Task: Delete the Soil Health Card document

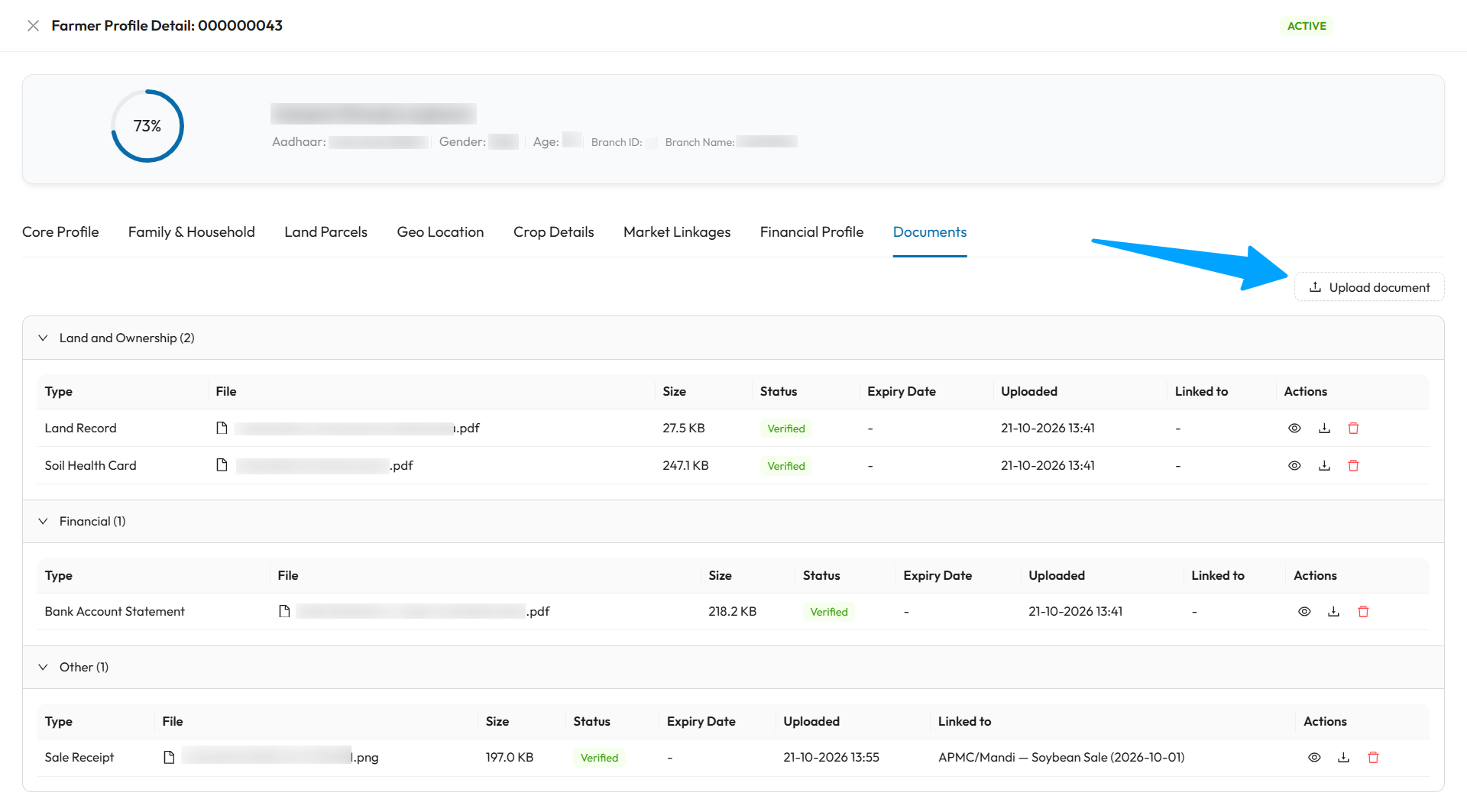Action: click(x=1353, y=466)
